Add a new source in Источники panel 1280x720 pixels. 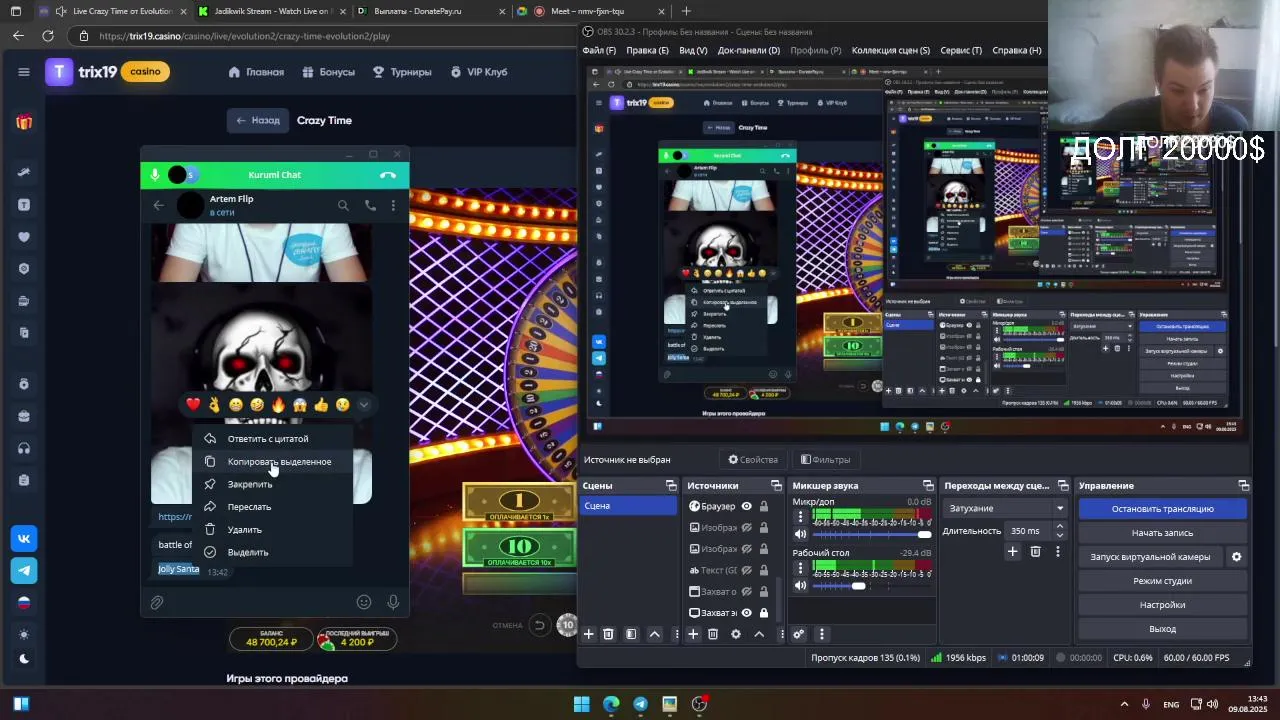(693, 634)
